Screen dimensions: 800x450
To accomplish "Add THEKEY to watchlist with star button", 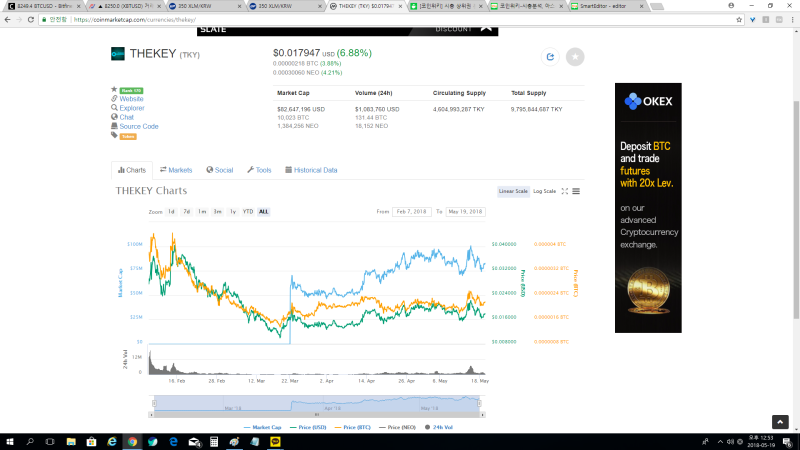I will tap(575, 57).
